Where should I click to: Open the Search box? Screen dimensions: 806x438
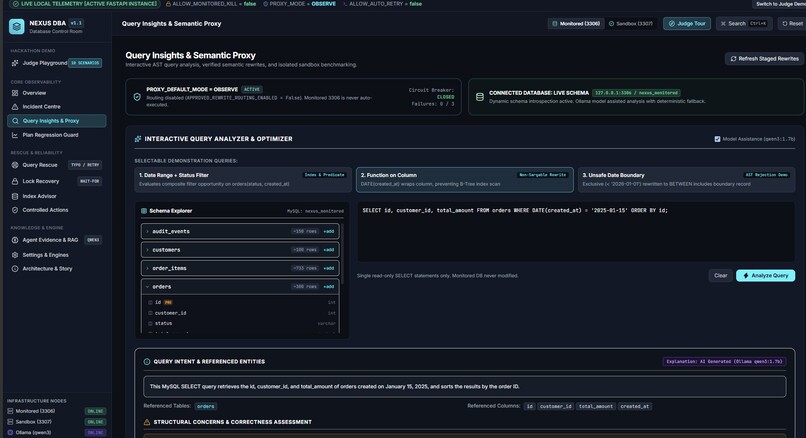point(744,24)
